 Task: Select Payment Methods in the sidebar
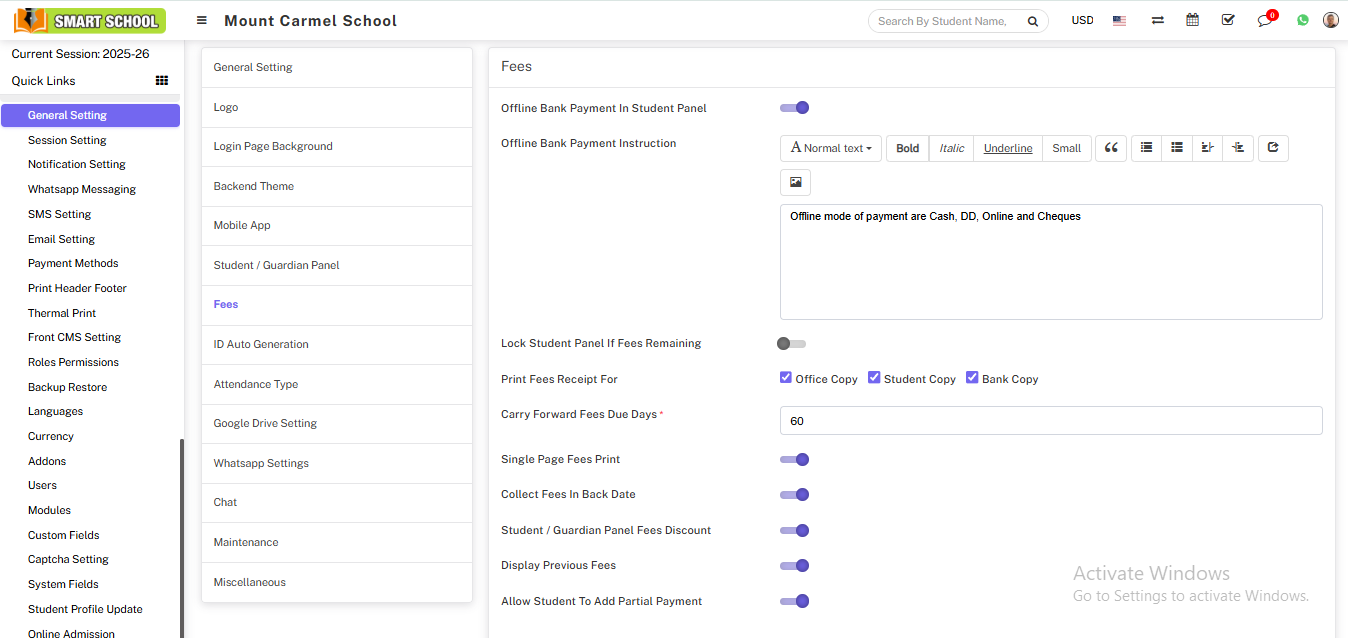click(x=73, y=263)
